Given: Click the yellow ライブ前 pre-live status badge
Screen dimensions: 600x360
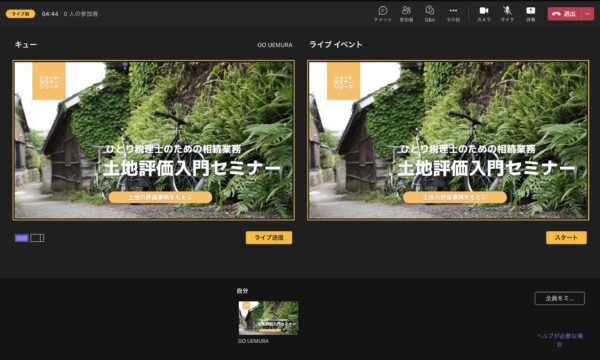Looking at the screenshot, I should point(20,14).
